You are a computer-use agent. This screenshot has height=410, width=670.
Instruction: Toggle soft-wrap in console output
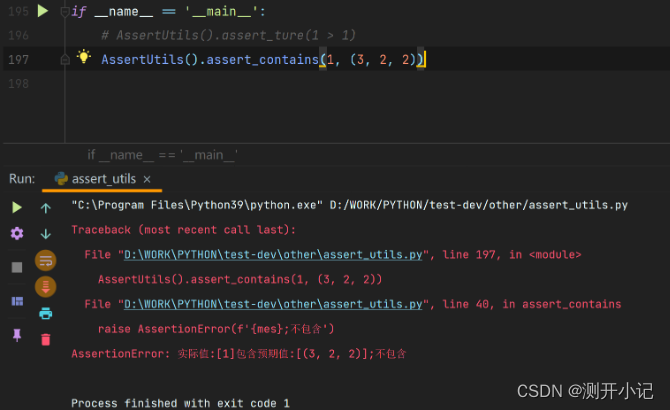click(46, 261)
